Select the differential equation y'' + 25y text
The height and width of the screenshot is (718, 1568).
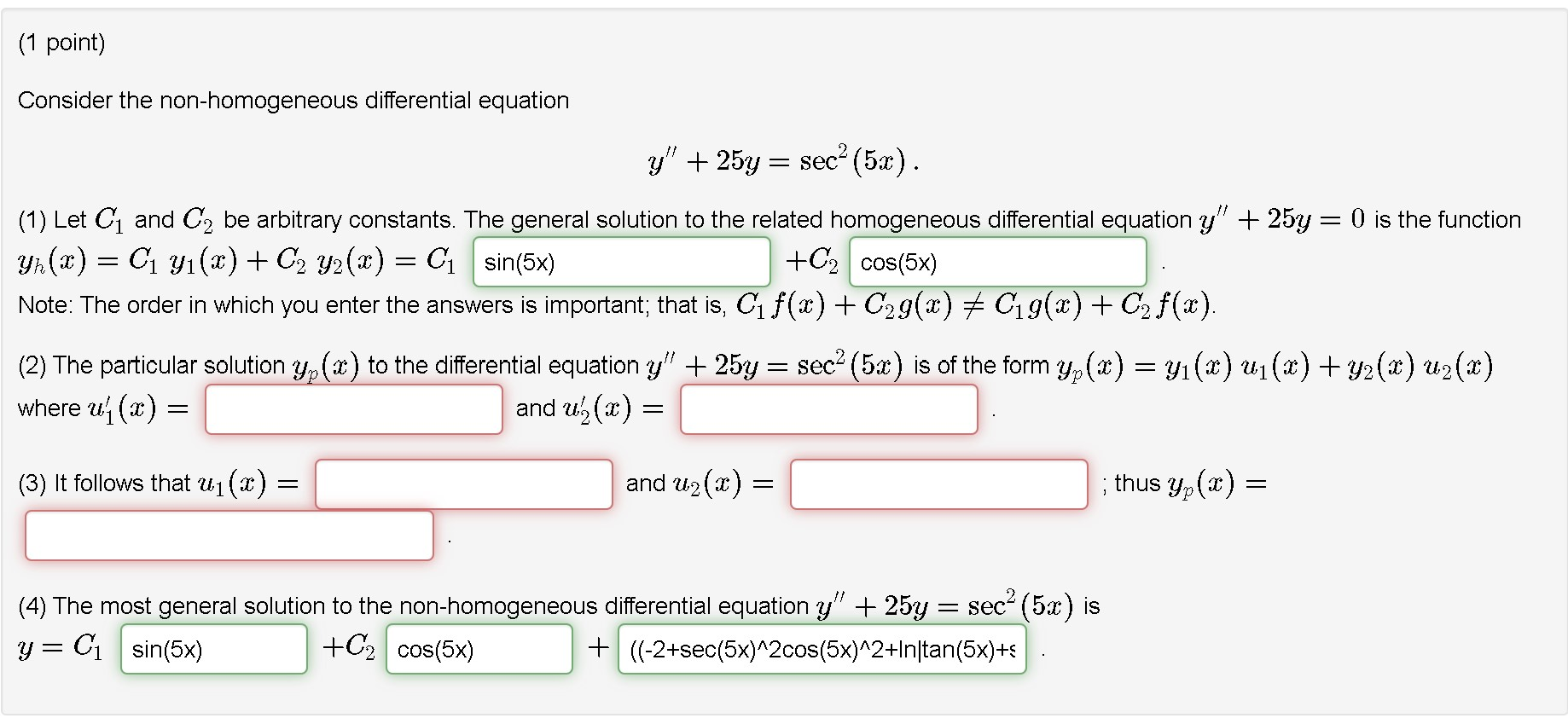pos(783,159)
